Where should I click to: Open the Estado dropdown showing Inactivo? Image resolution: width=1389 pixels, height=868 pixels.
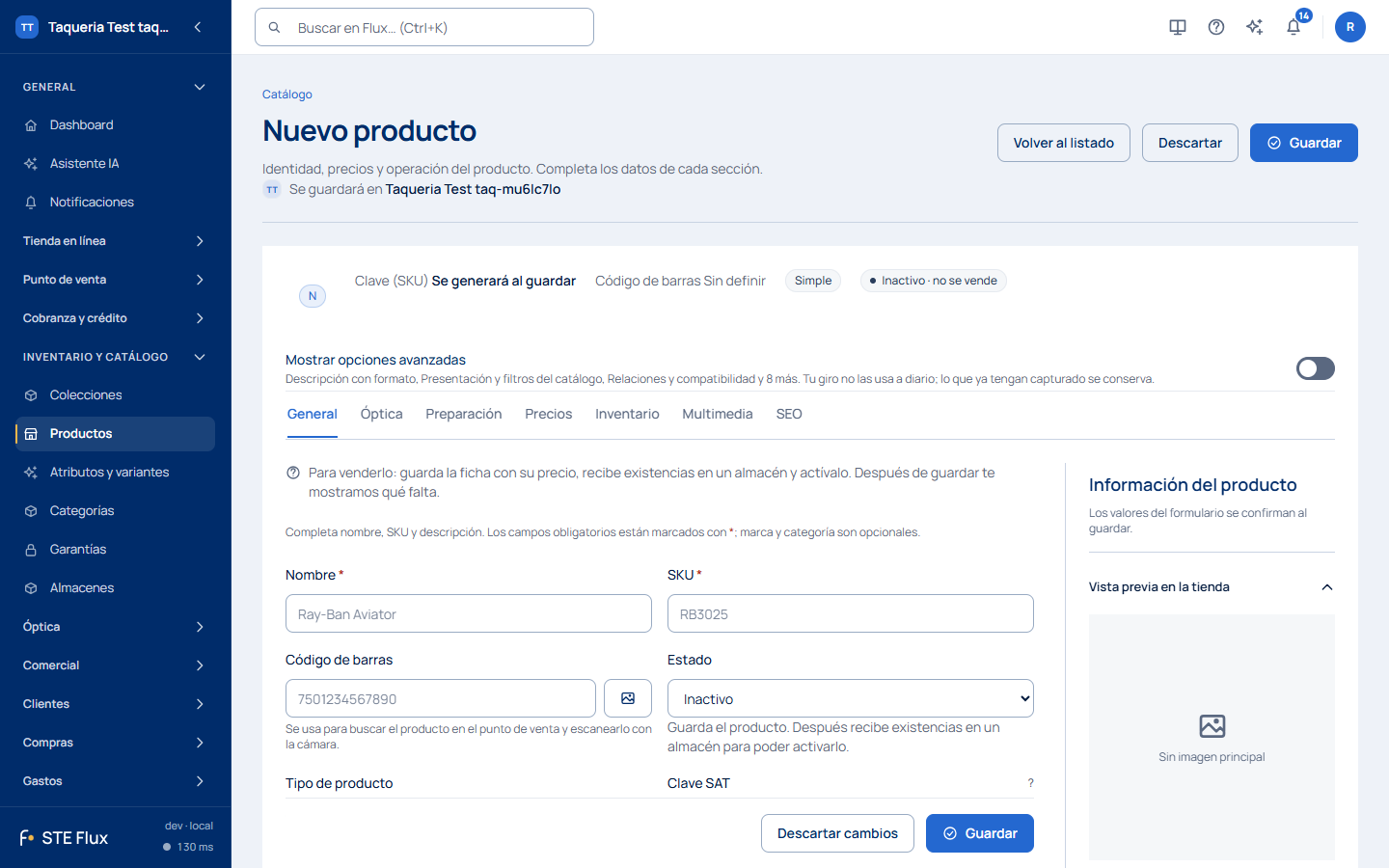(851, 698)
